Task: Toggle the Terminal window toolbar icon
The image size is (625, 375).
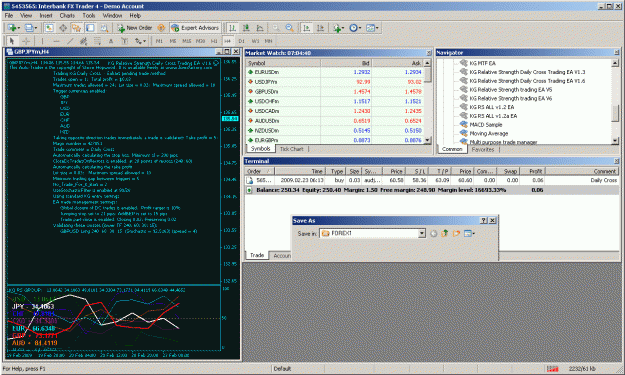Action: click(90, 28)
